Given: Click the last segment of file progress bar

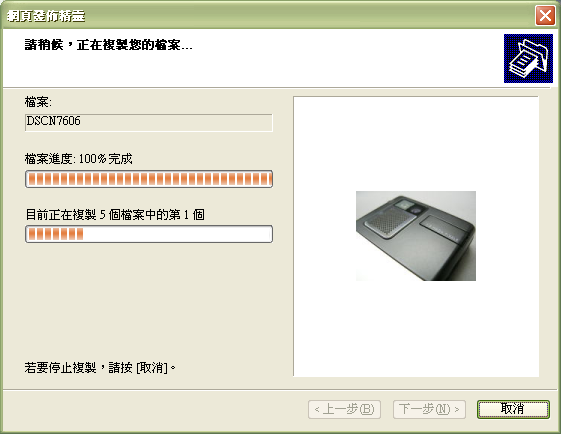Looking at the screenshot, I should [x=266, y=179].
